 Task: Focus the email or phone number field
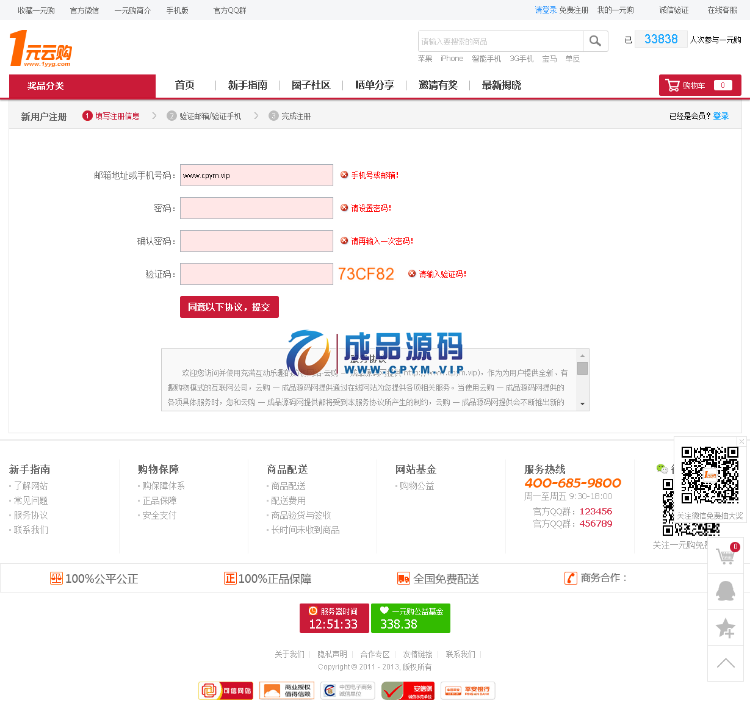point(256,175)
